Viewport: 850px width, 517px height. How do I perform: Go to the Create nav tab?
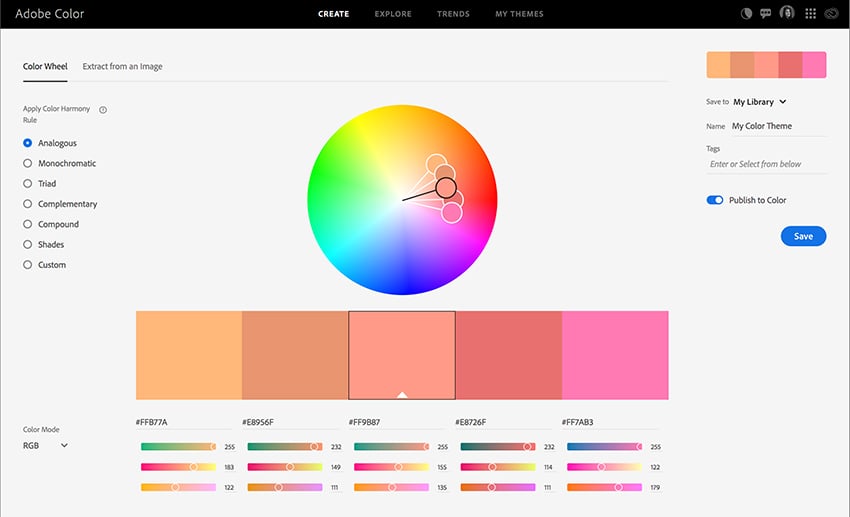(333, 14)
